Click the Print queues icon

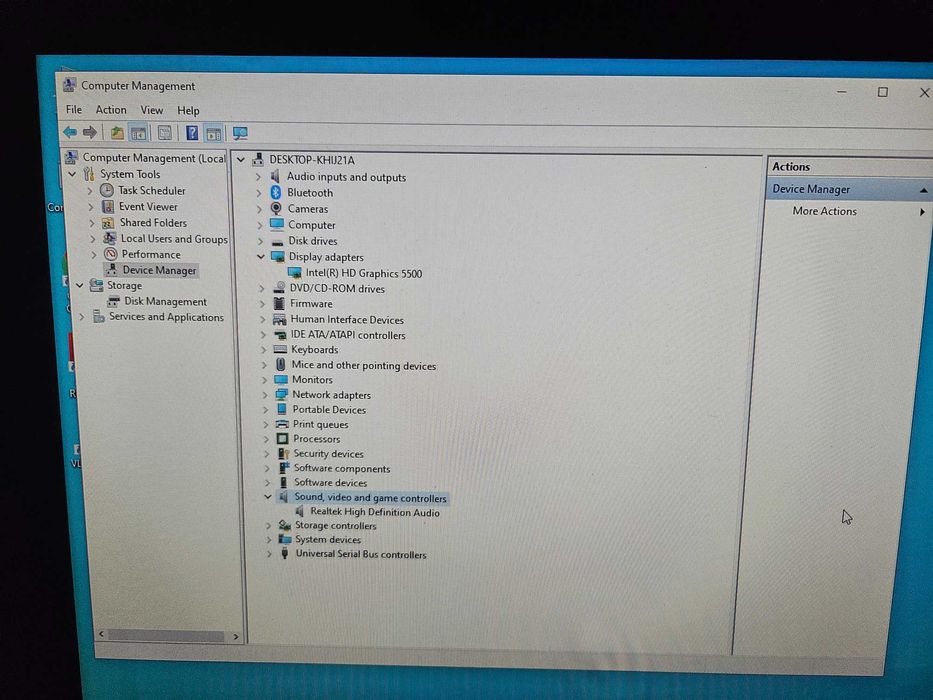282,424
